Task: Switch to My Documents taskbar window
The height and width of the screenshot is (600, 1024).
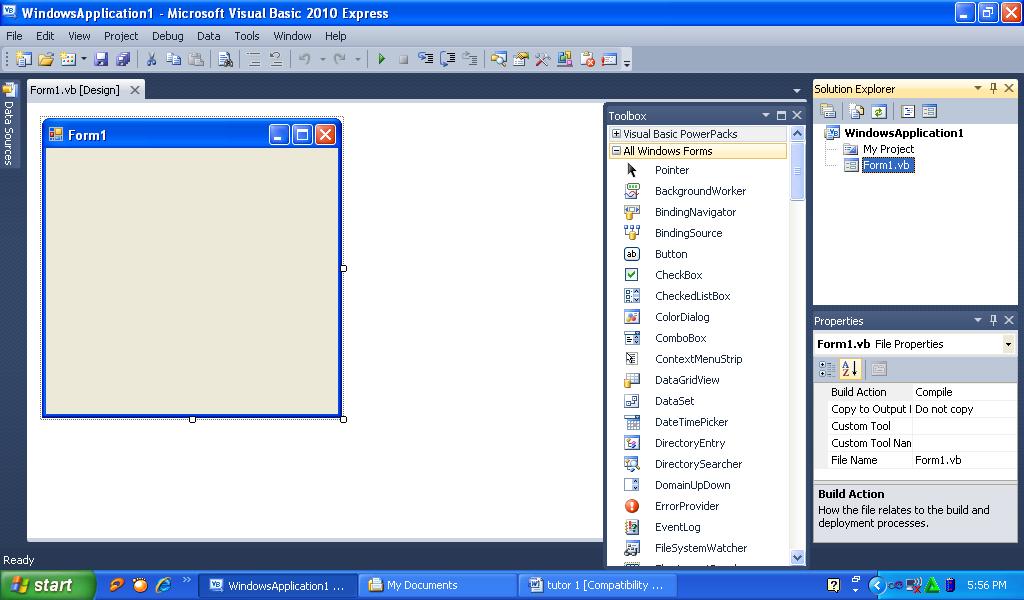Action: pyautogui.click(x=437, y=585)
